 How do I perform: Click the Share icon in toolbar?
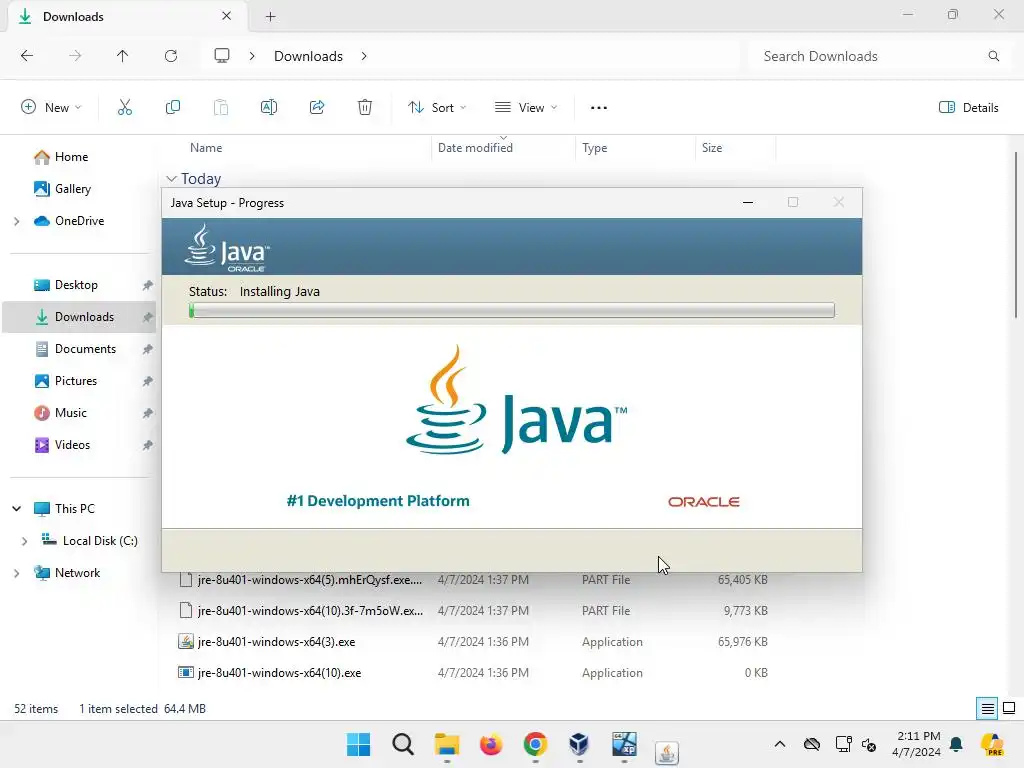pos(317,107)
